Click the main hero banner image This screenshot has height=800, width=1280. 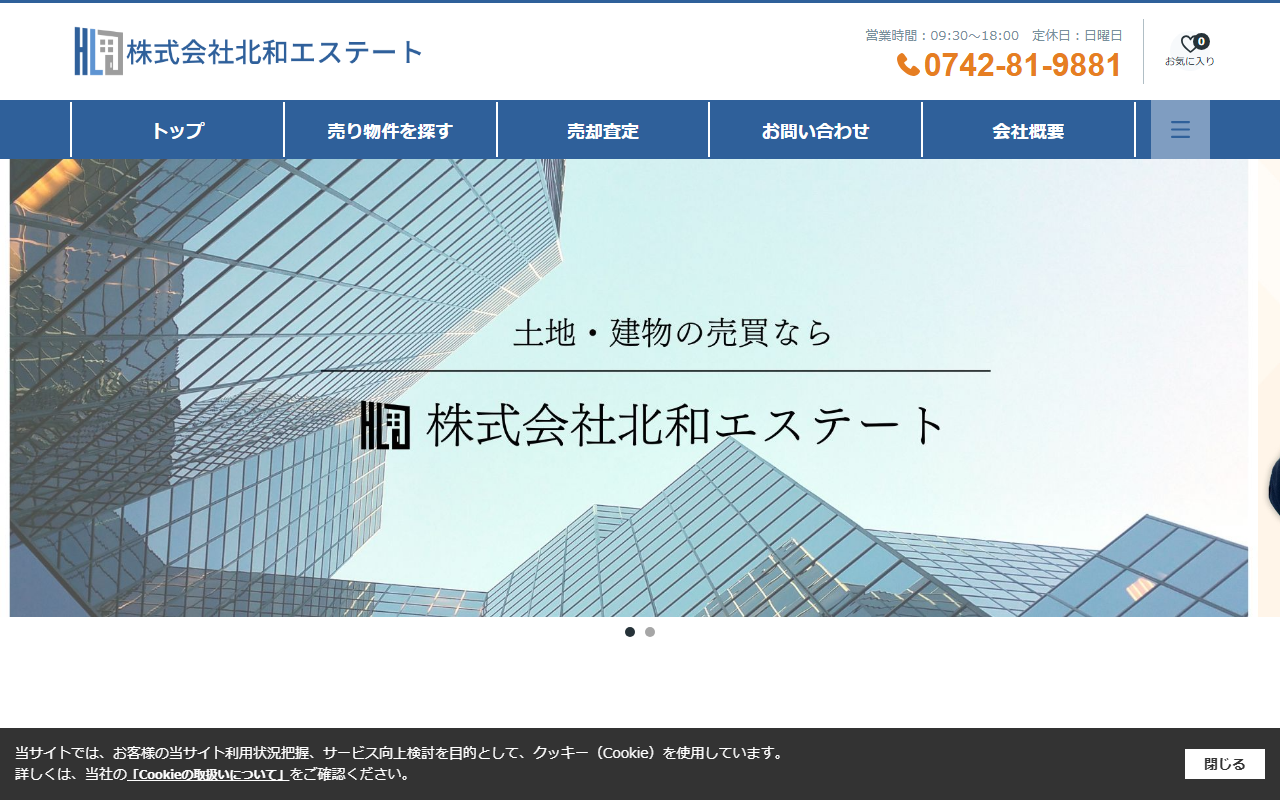pos(629,388)
